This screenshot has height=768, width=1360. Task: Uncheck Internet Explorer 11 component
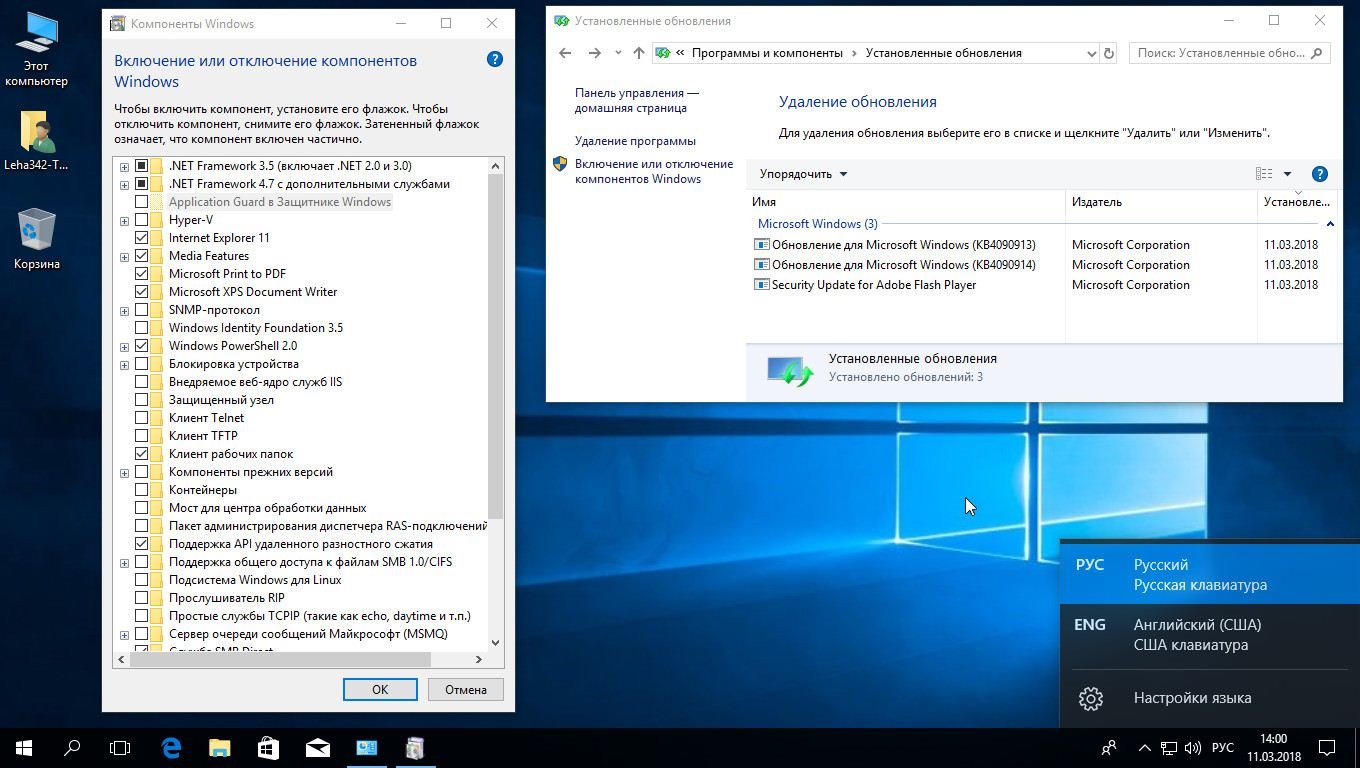click(x=141, y=238)
